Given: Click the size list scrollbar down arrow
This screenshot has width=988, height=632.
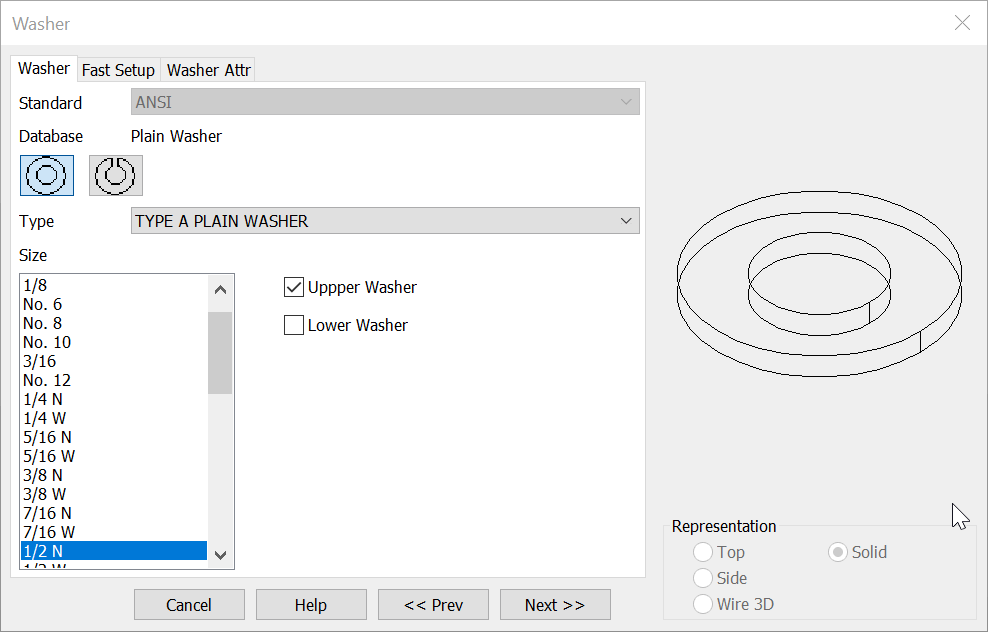Looking at the screenshot, I should coord(220,554).
